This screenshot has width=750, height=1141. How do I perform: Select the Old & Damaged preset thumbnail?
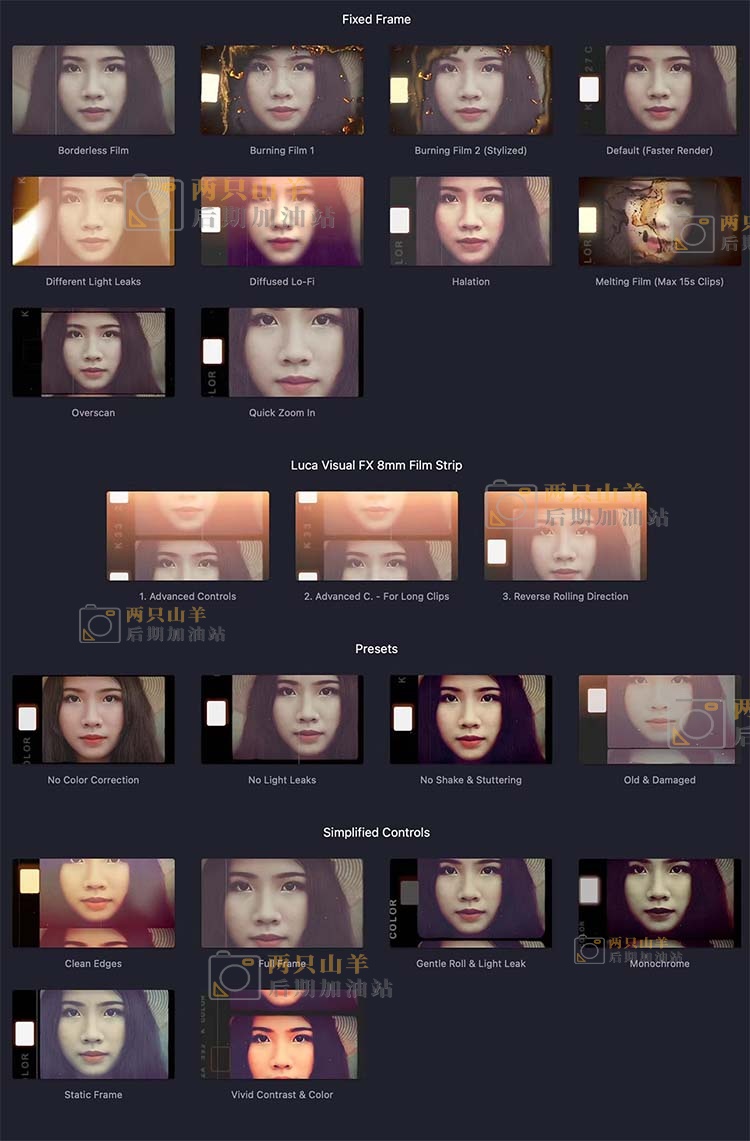coord(659,719)
